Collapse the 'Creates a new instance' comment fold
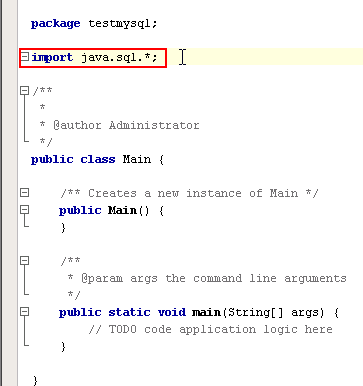The height and width of the screenshot is (386, 363). click(24, 193)
